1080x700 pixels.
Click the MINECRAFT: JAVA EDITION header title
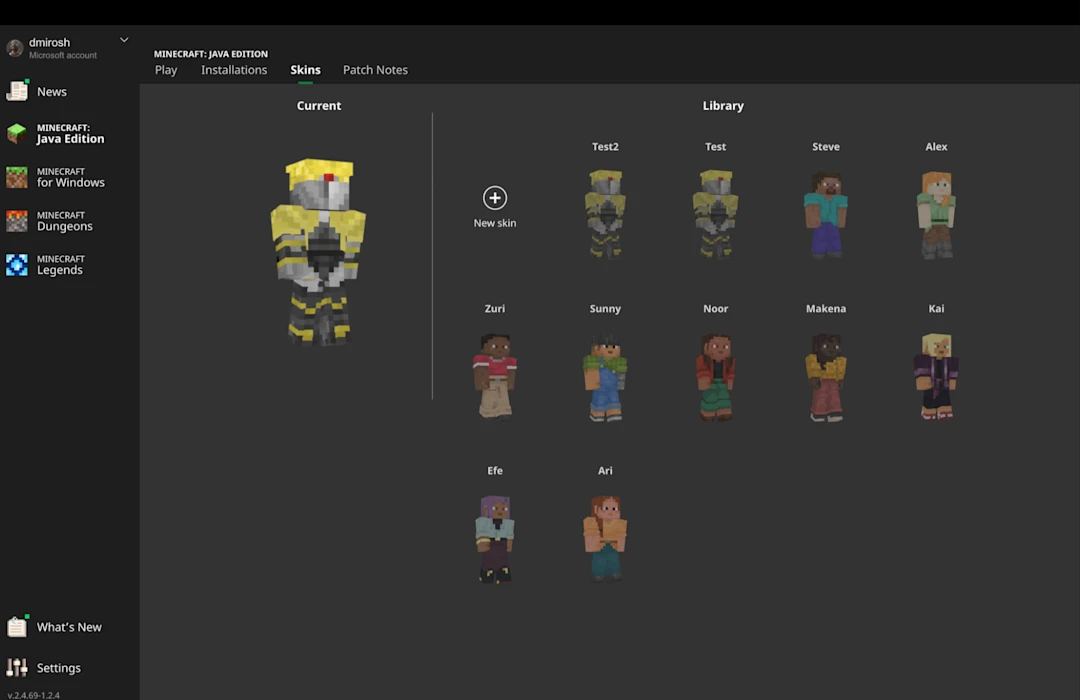point(211,54)
